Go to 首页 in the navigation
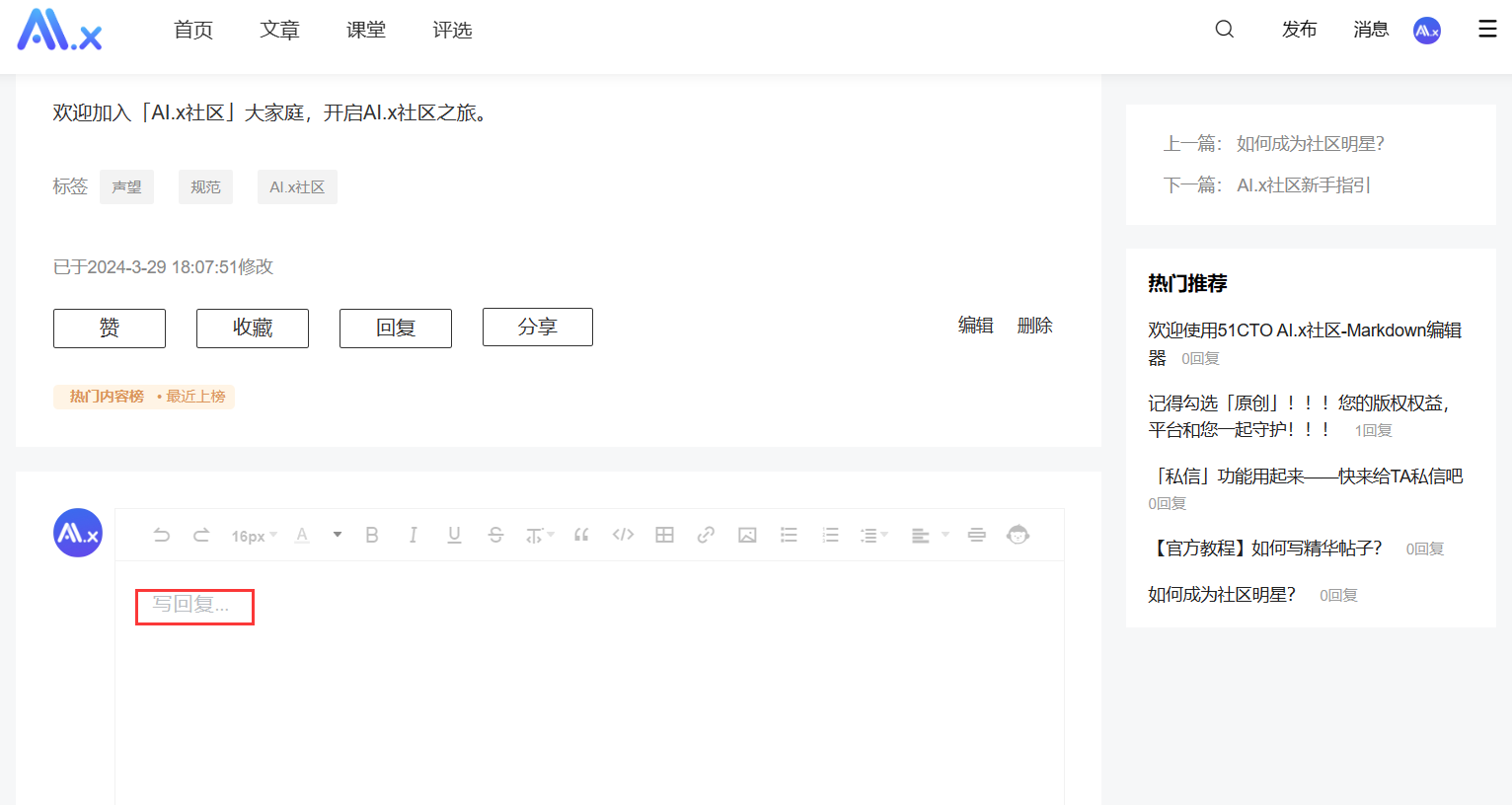 click(193, 30)
